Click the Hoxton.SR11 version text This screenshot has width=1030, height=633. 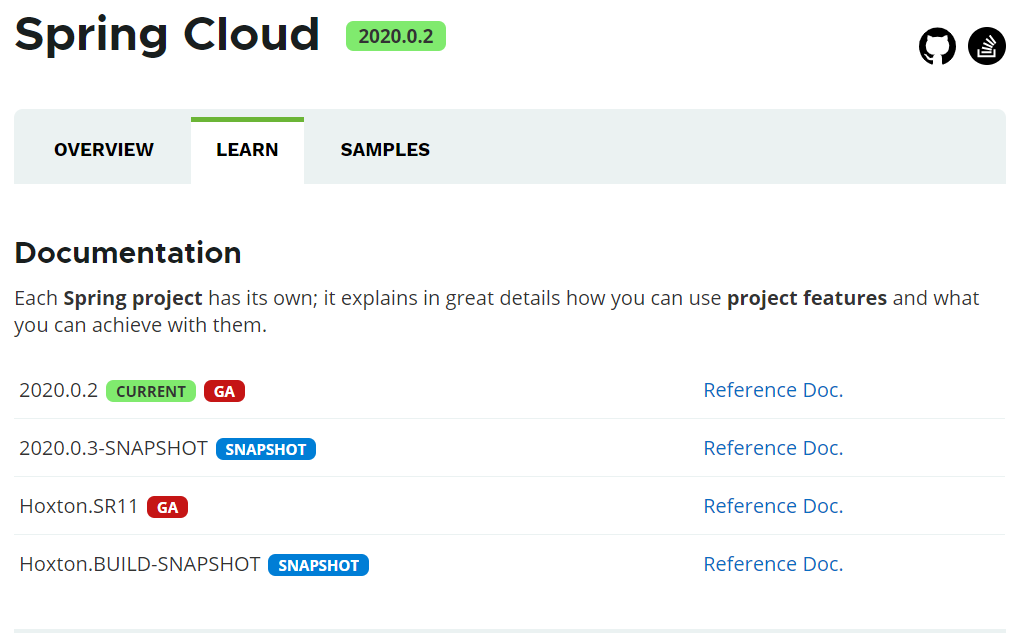tap(79, 506)
